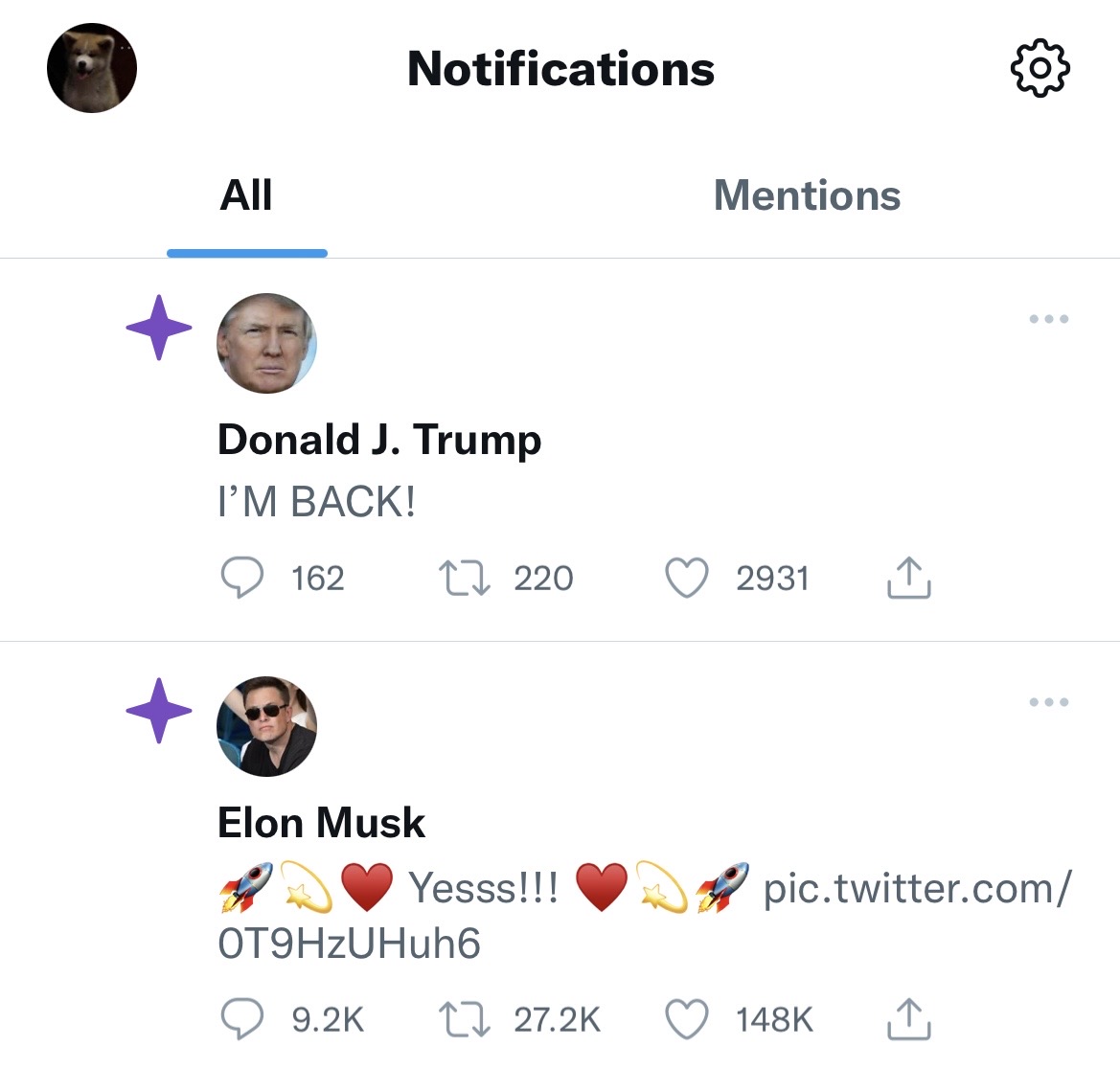Click the purple sparkle beside Trump's notification
1120x1070 pixels.
[x=159, y=328]
